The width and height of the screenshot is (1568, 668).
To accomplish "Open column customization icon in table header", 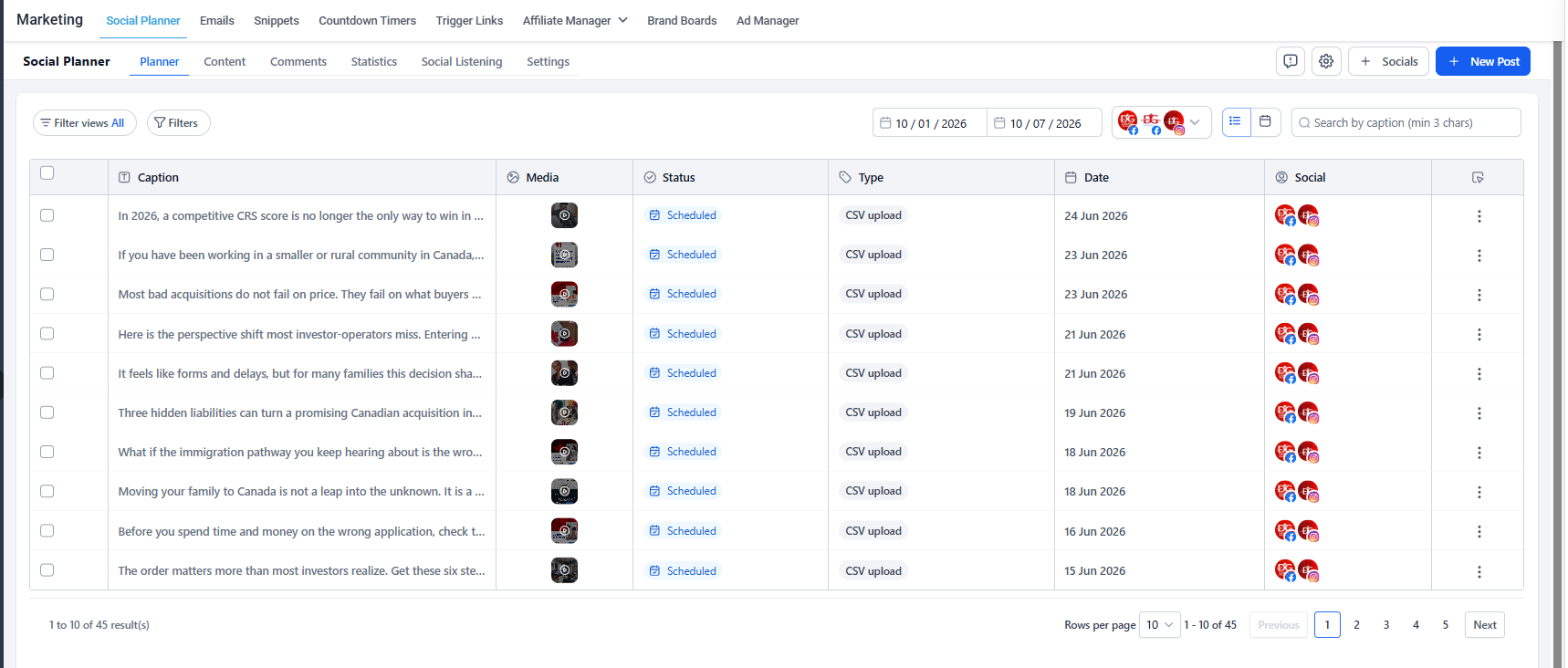I will [1478, 177].
